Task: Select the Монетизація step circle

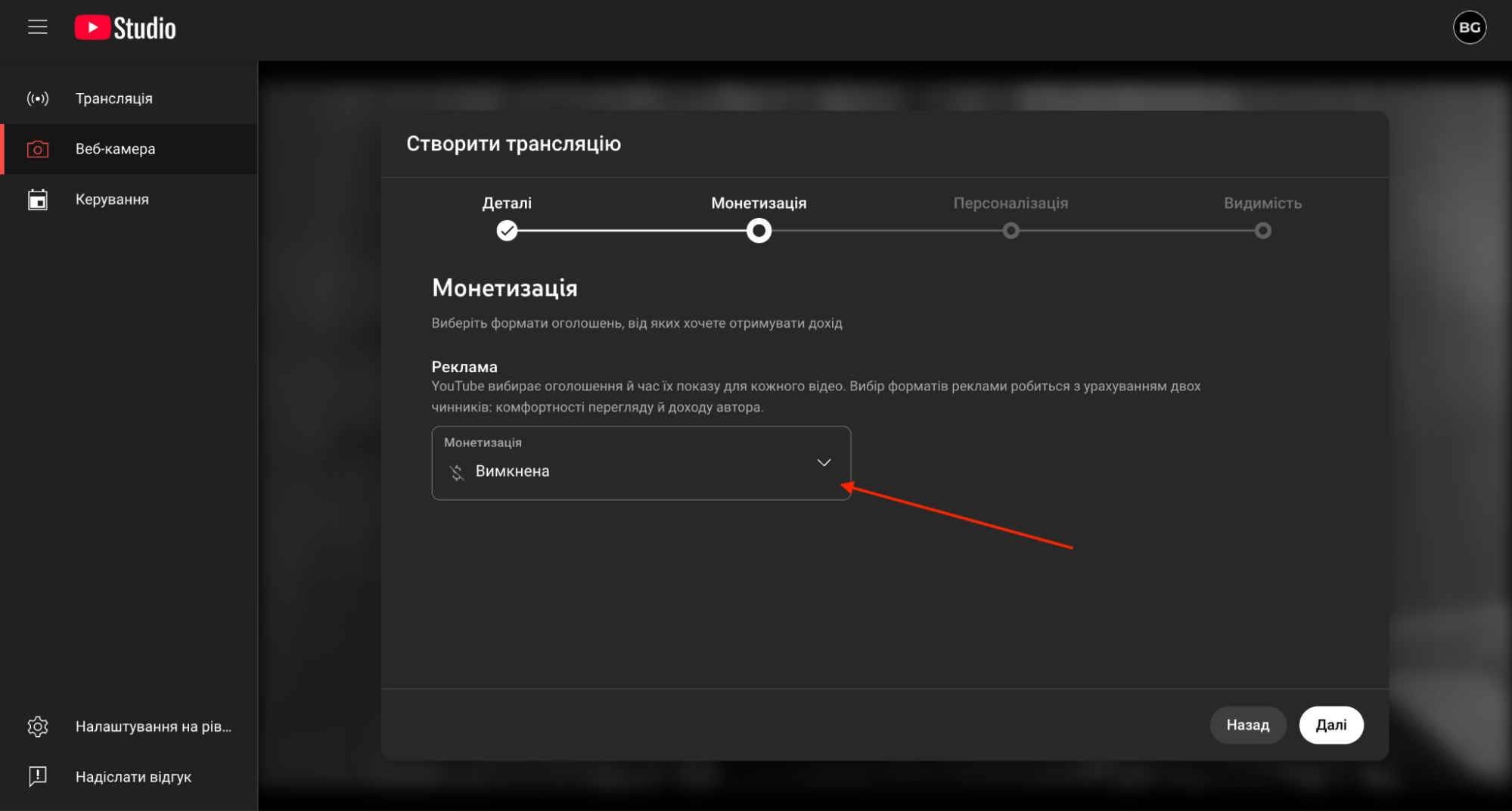Action: pos(759,231)
